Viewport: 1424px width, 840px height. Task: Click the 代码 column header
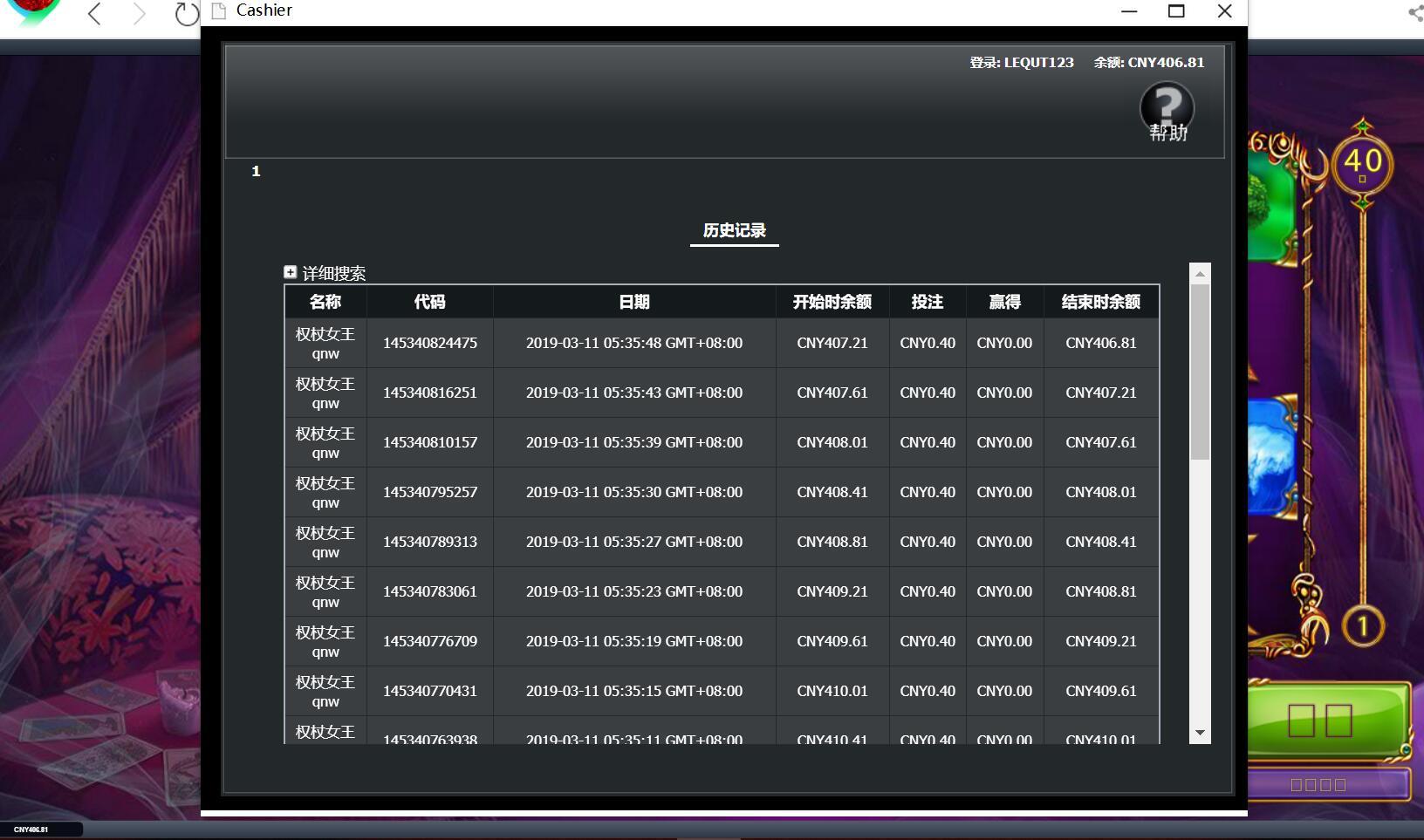pyautogui.click(x=430, y=302)
